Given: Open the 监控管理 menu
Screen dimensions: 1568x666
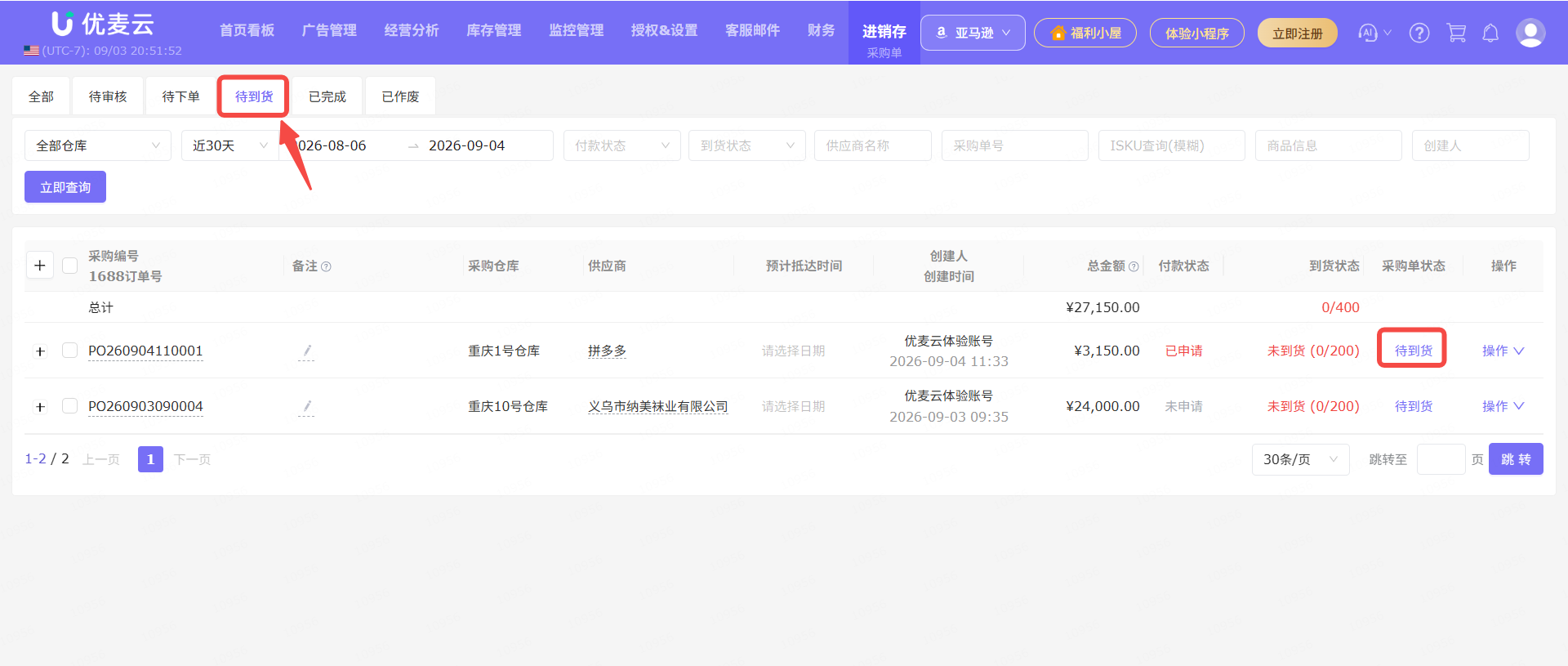Looking at the screenshot, I should [577, 30].
